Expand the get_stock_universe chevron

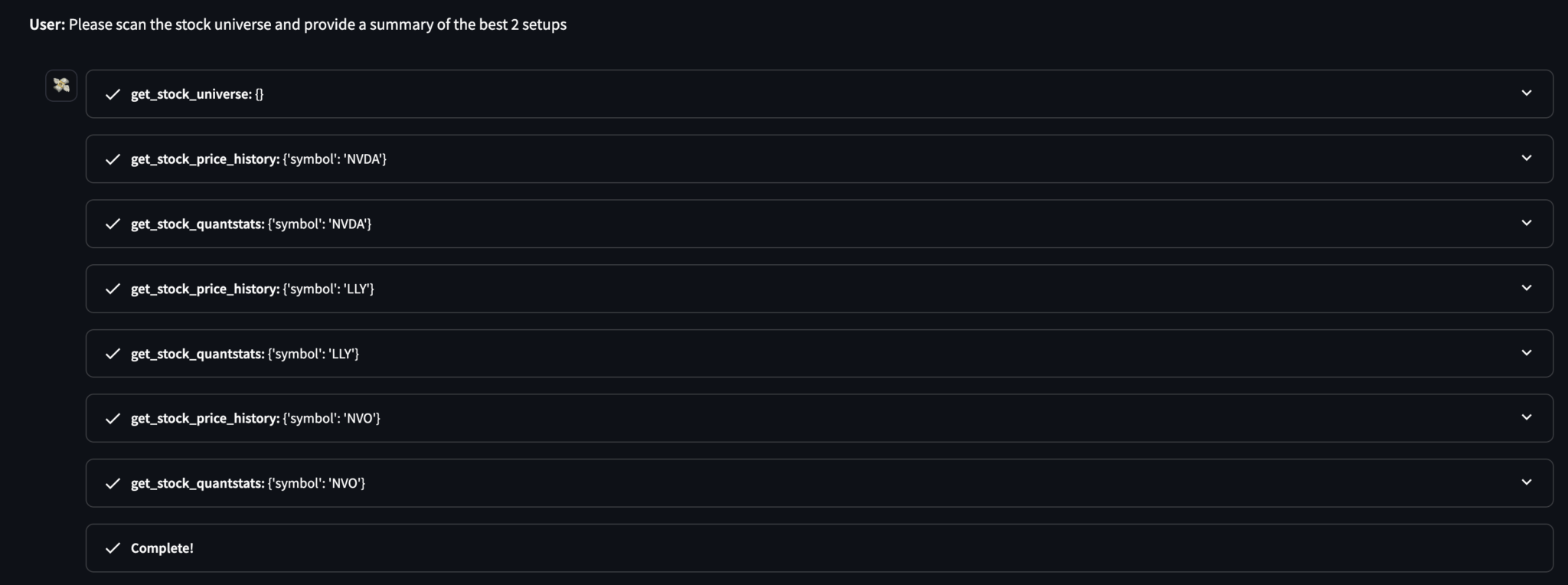tap(1526, 93)
